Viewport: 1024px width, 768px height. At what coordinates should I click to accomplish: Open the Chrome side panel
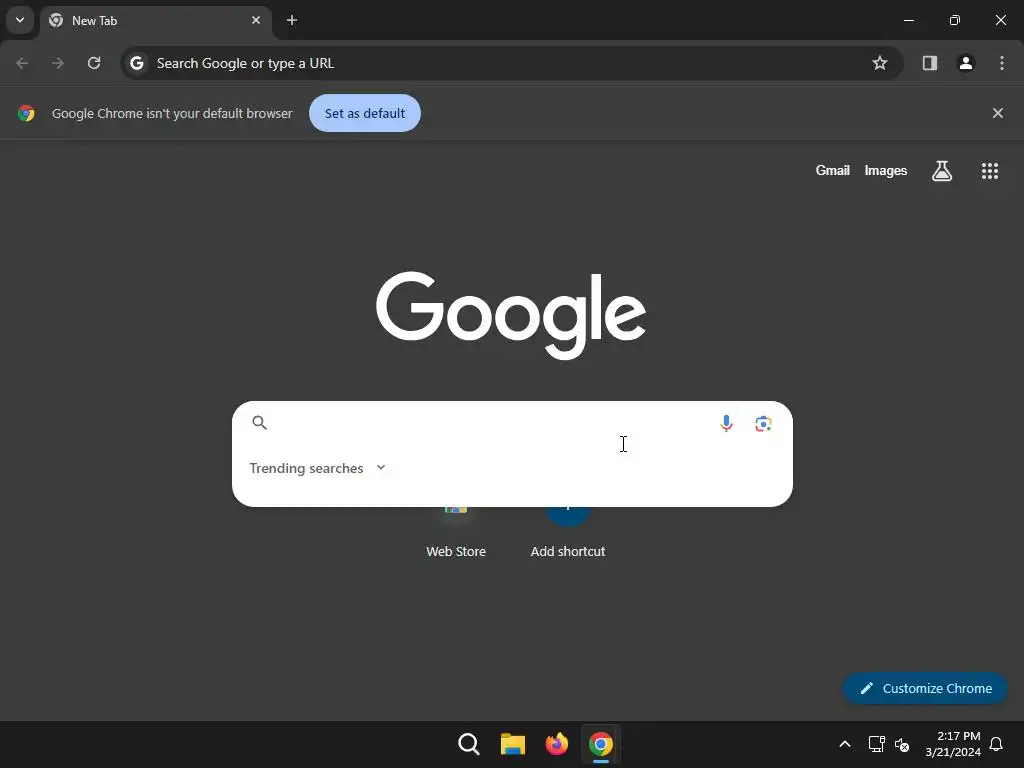coord(930,63)
